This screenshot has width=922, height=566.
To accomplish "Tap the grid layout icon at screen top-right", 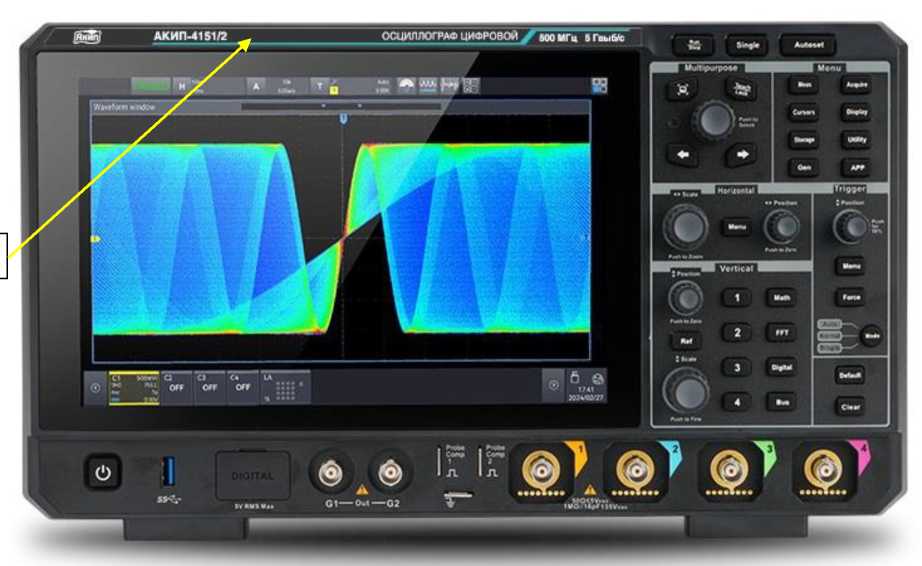I will pyautogui.click(x=599, y=87).
